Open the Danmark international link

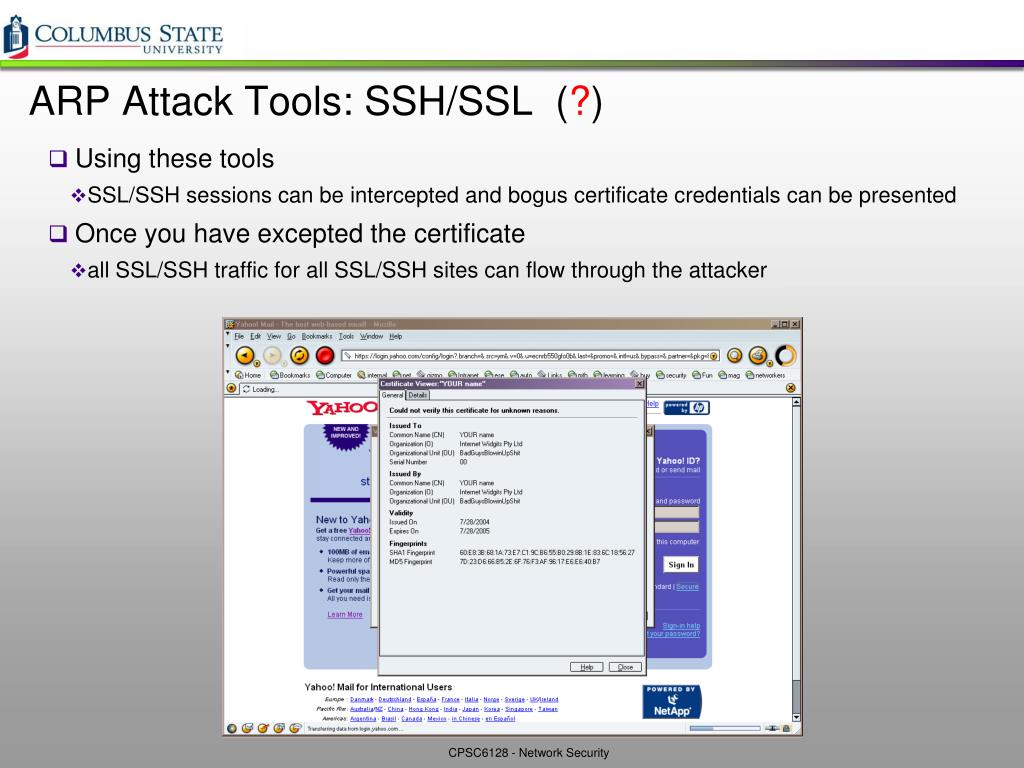(x=362, y=699)
